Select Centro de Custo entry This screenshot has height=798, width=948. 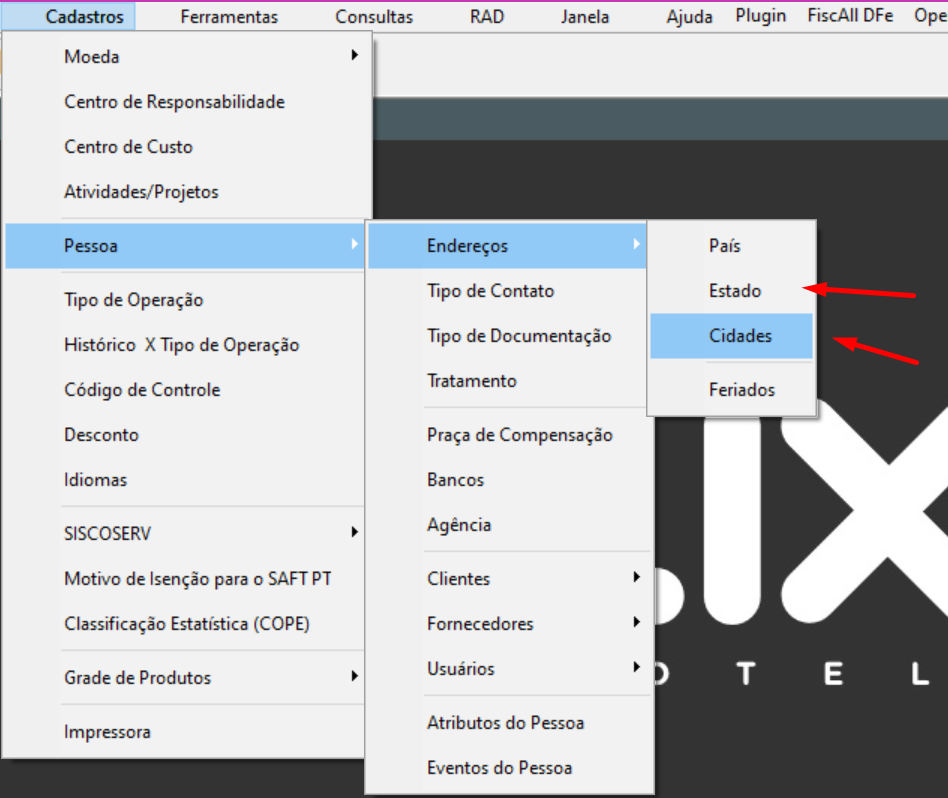185,147
